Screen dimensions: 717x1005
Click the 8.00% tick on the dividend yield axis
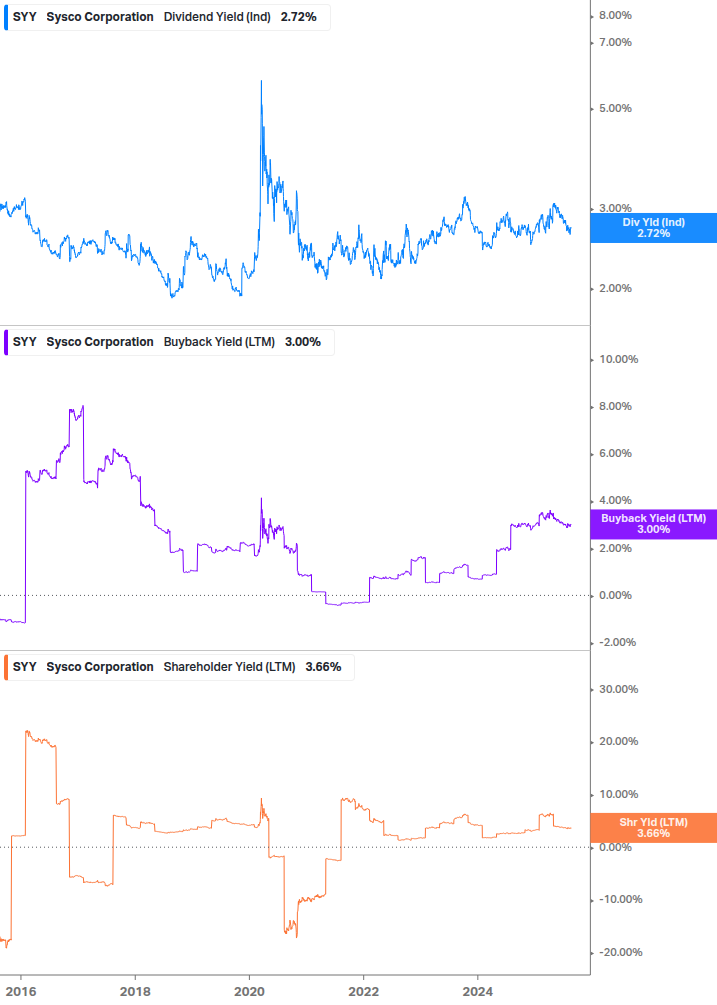(x=615, y=15)
